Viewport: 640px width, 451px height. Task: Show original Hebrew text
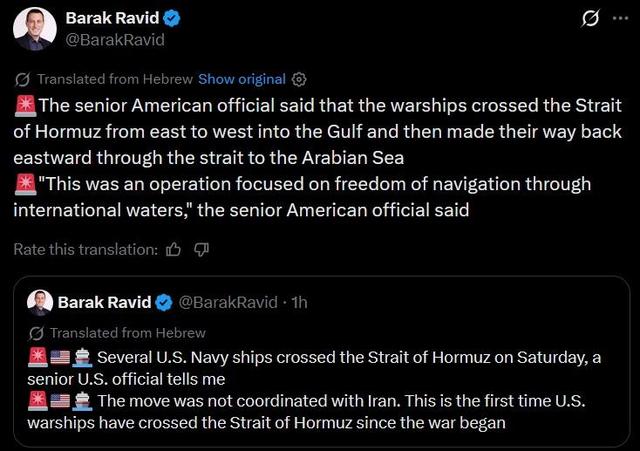click(x=242, y=79)
